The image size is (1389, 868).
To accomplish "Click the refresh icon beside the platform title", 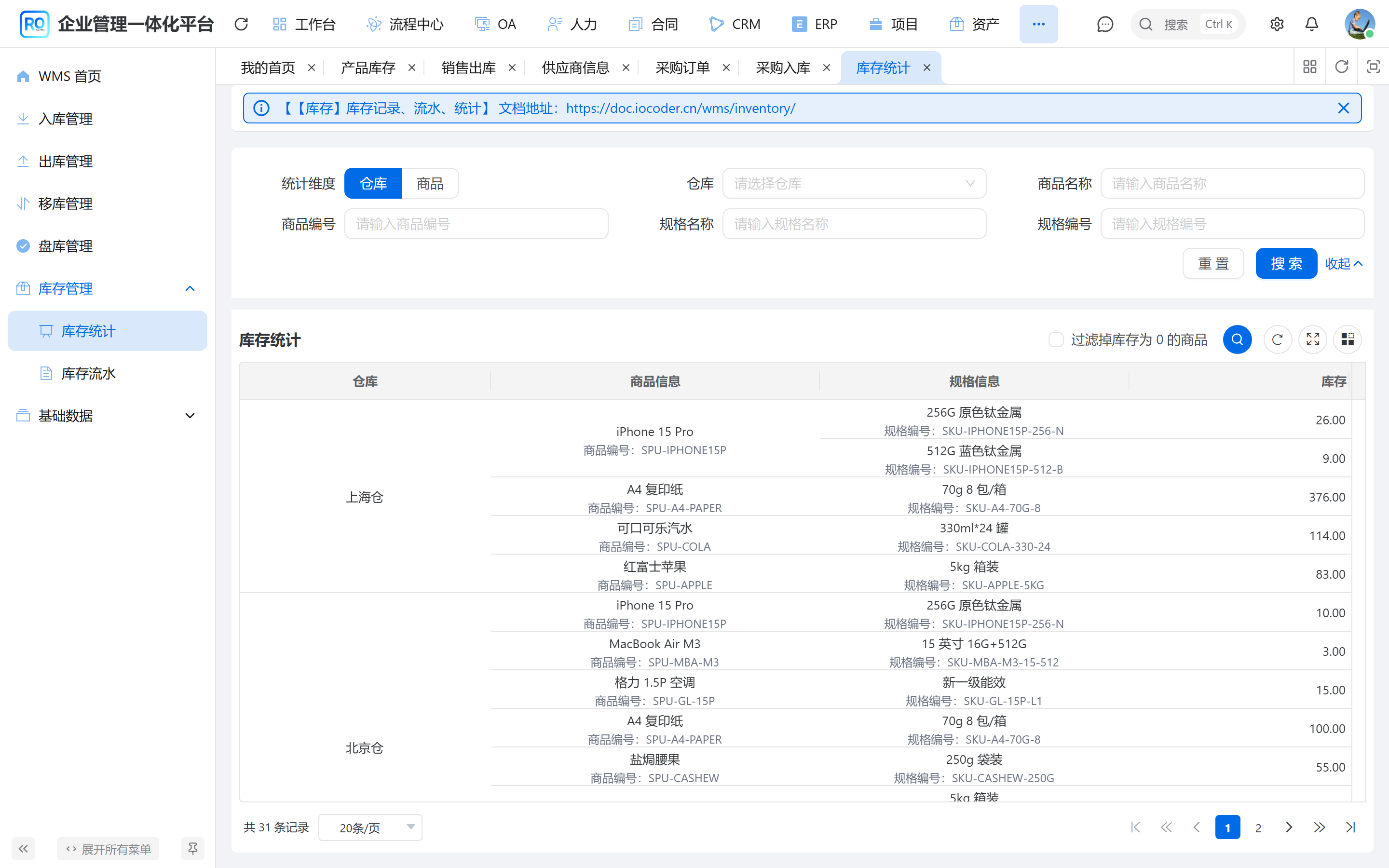I will pyautogui.click(x=241, y=24).
